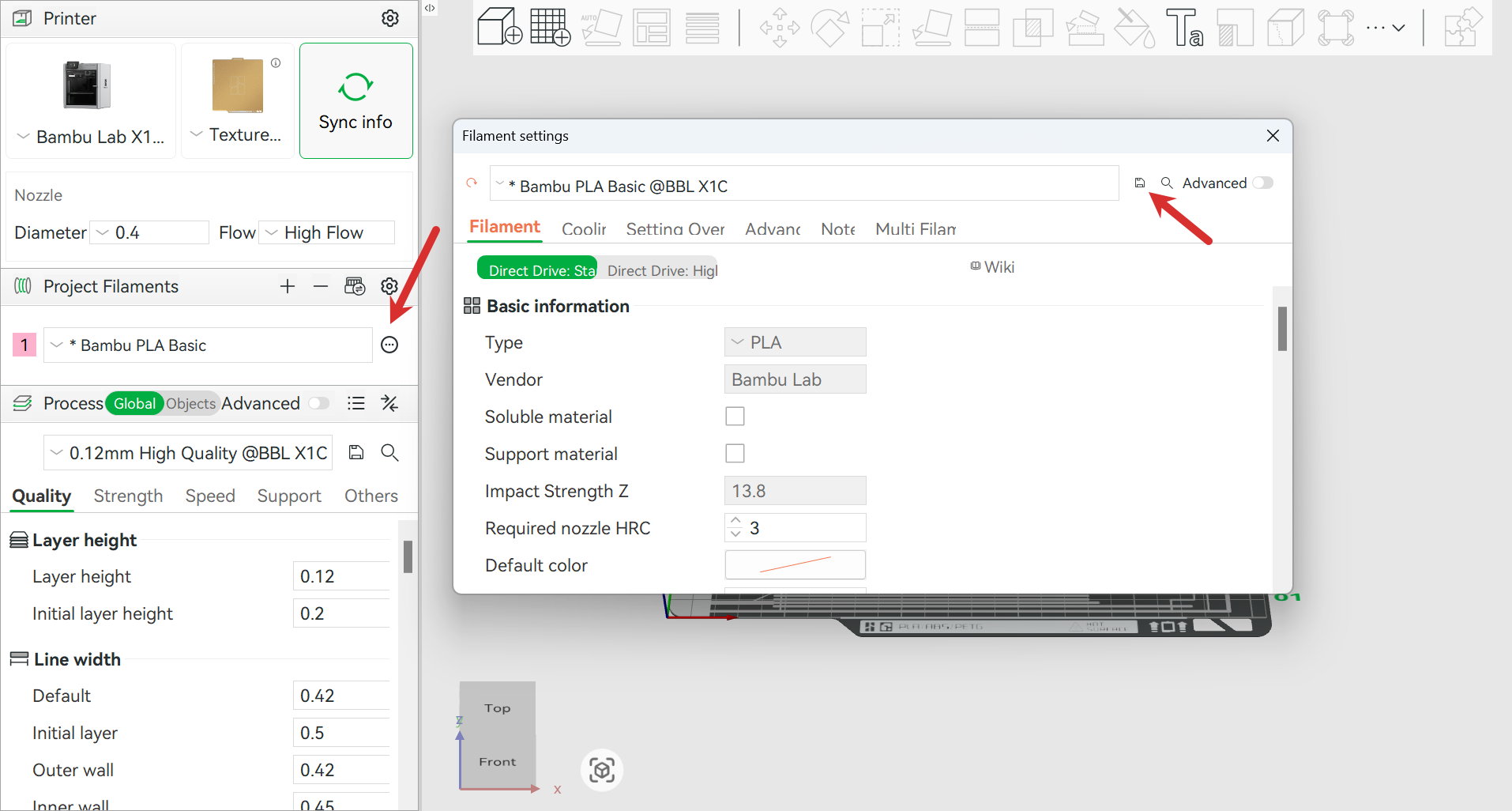
Task: Click the Add plate grid icon
Action: [551, 27]
